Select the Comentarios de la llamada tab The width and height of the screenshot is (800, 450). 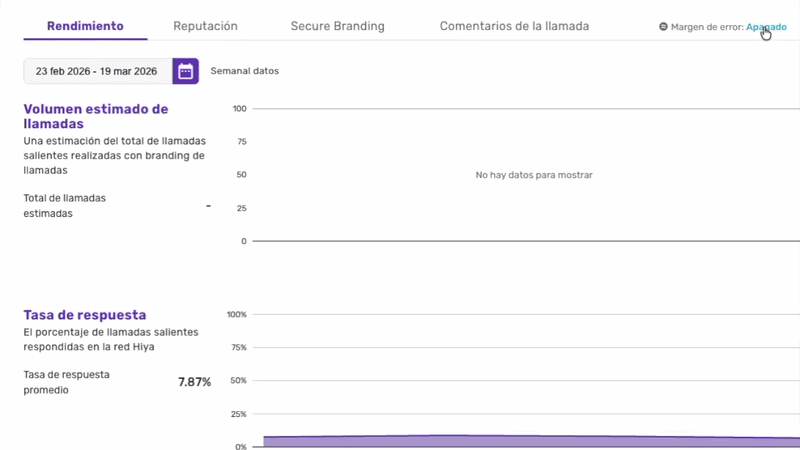click(x=514, y=26)
